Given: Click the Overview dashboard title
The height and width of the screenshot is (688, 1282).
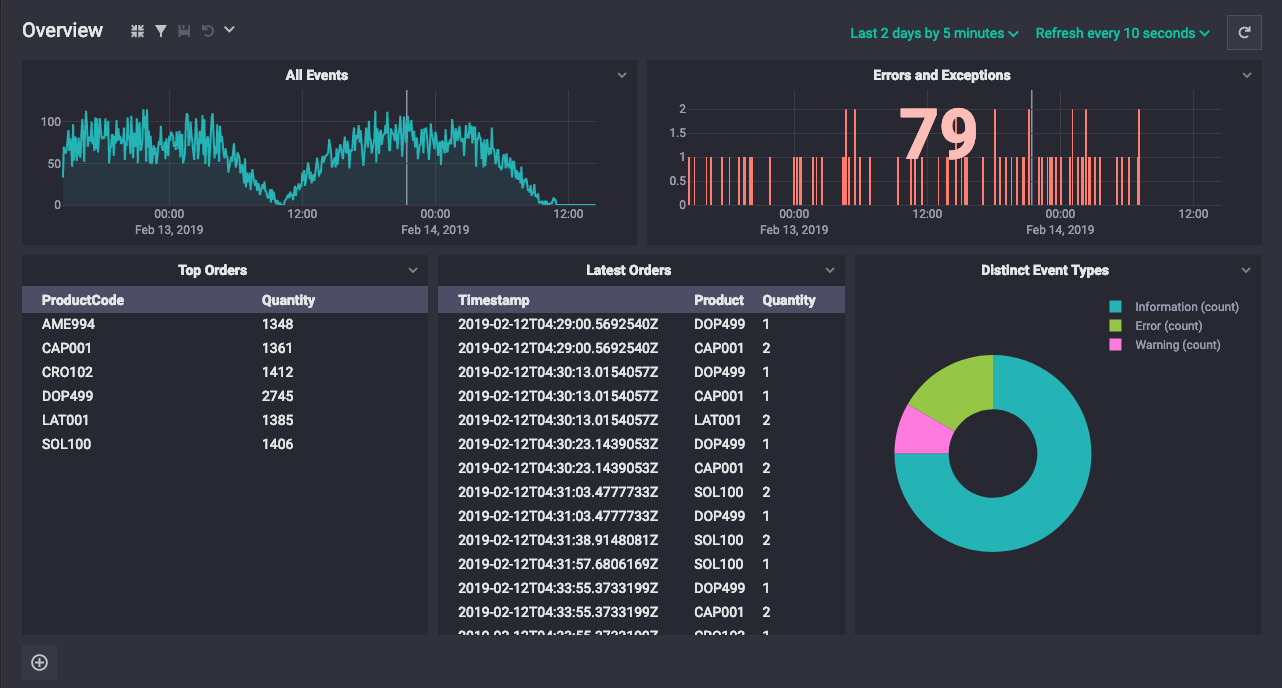Looking at the screenshot, I should pyautogui.click(x=62, y=30).
